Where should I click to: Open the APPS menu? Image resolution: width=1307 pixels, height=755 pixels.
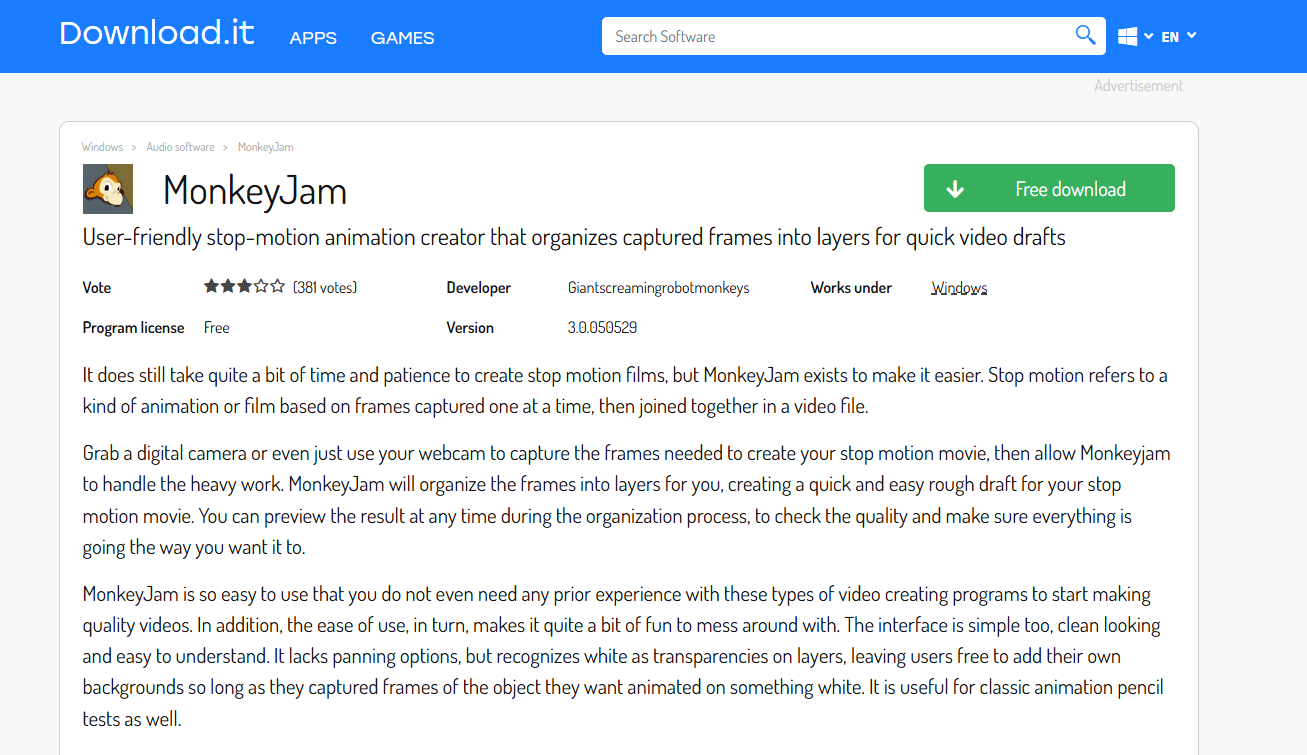pos(313,38)
